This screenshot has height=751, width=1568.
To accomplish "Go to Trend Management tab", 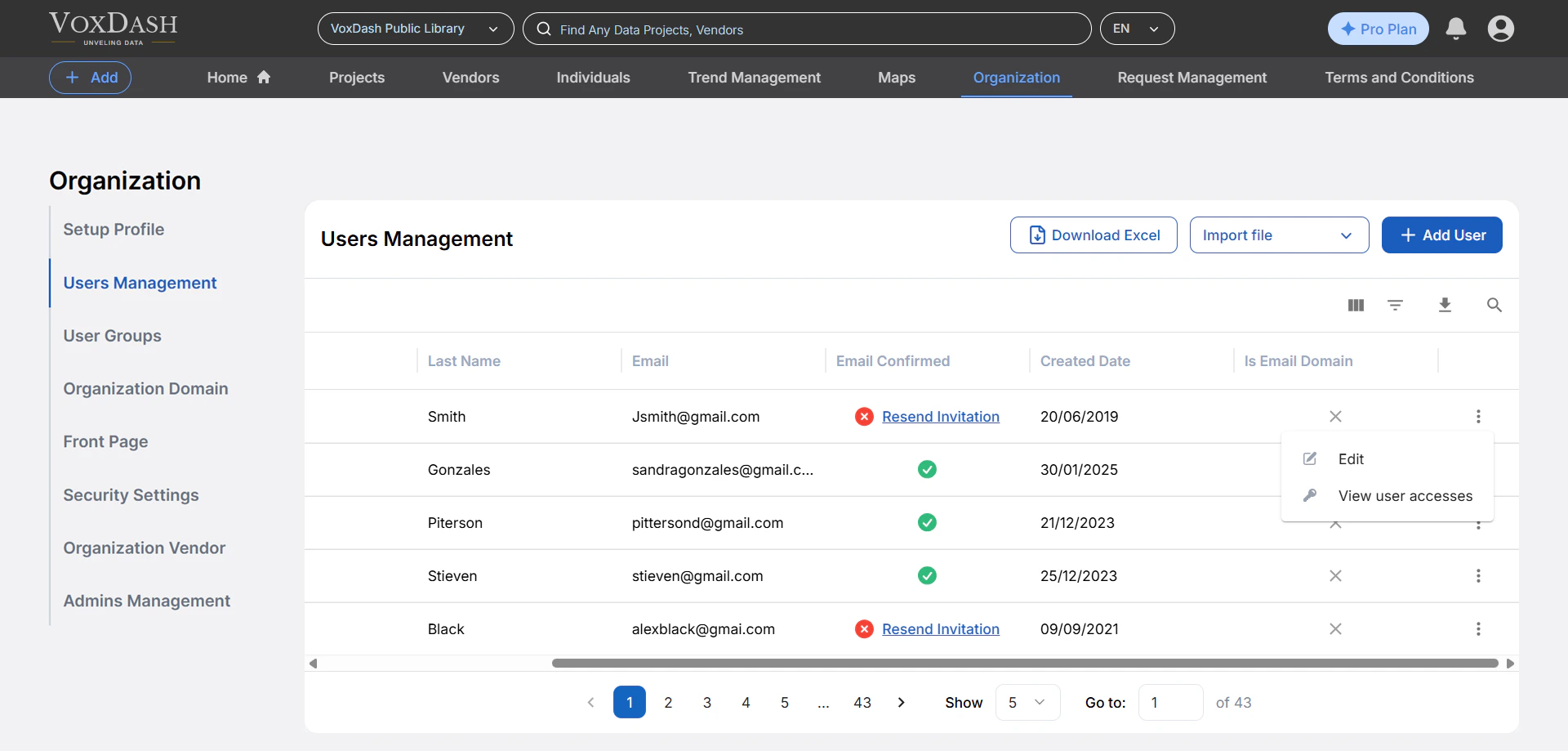I will tap(754, 78).
